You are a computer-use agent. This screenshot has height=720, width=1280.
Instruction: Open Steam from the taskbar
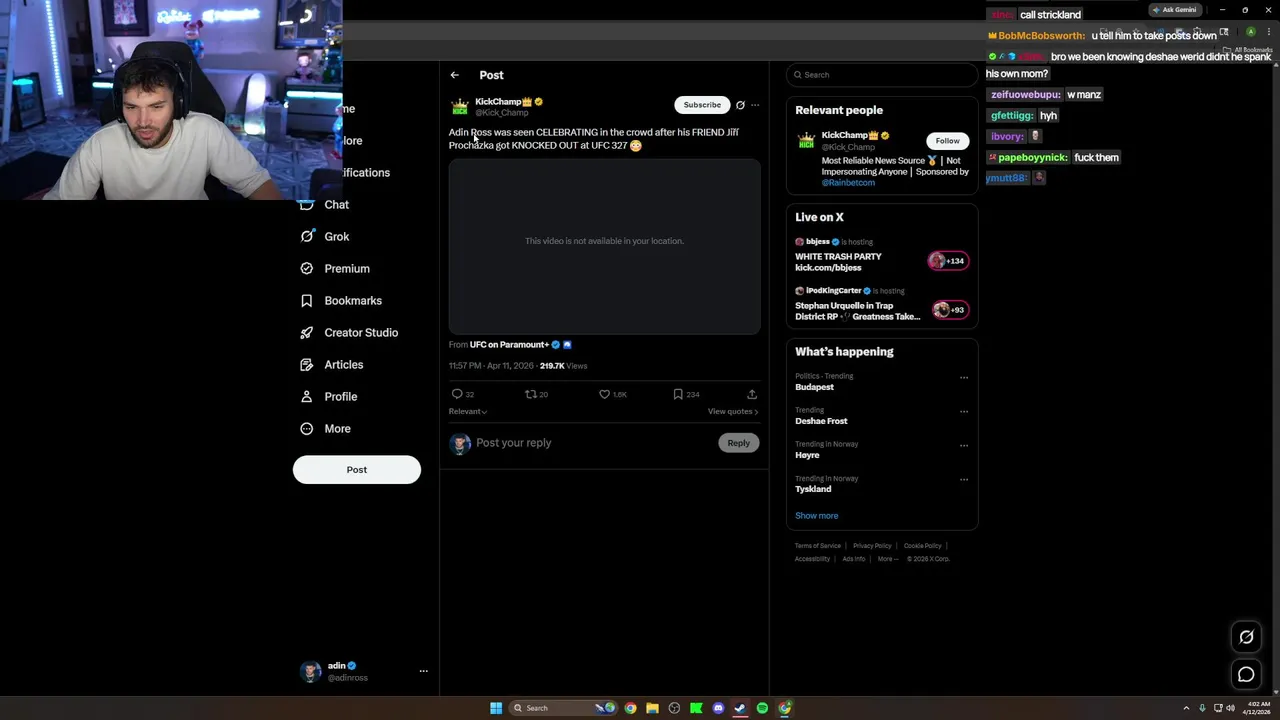[740, 708]
